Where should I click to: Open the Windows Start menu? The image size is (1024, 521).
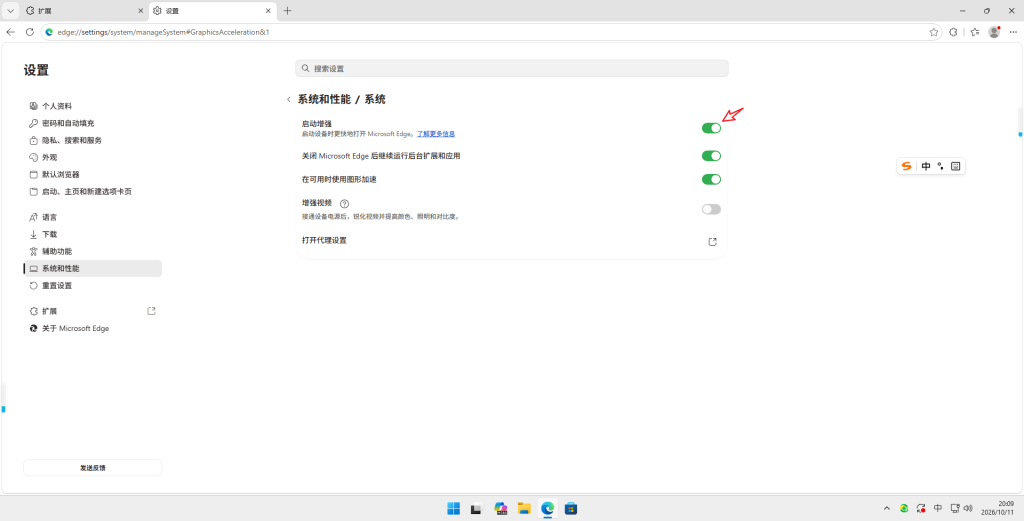coord(453,508)
